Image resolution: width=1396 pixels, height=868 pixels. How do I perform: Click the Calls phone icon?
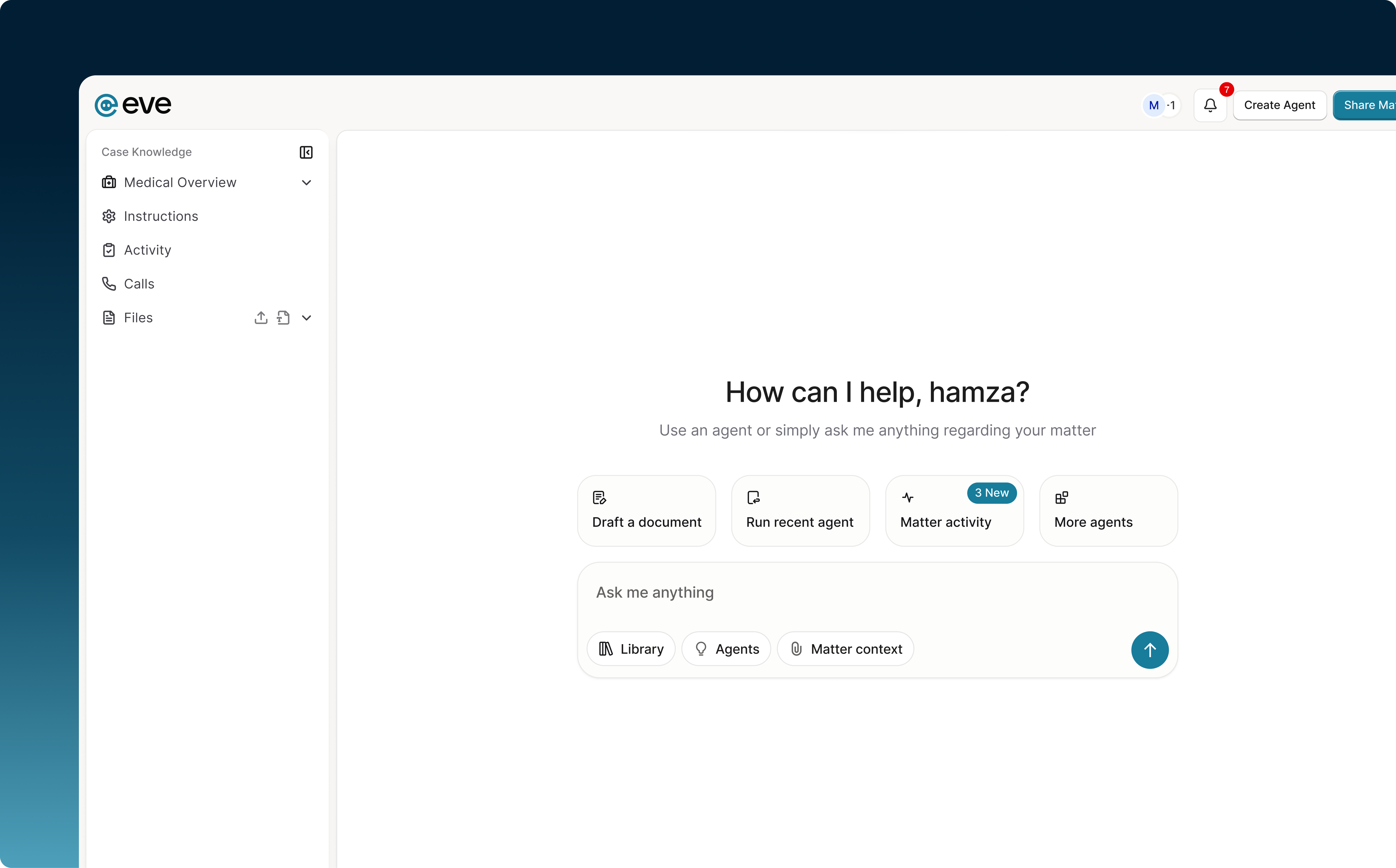(x=109, y=284)
